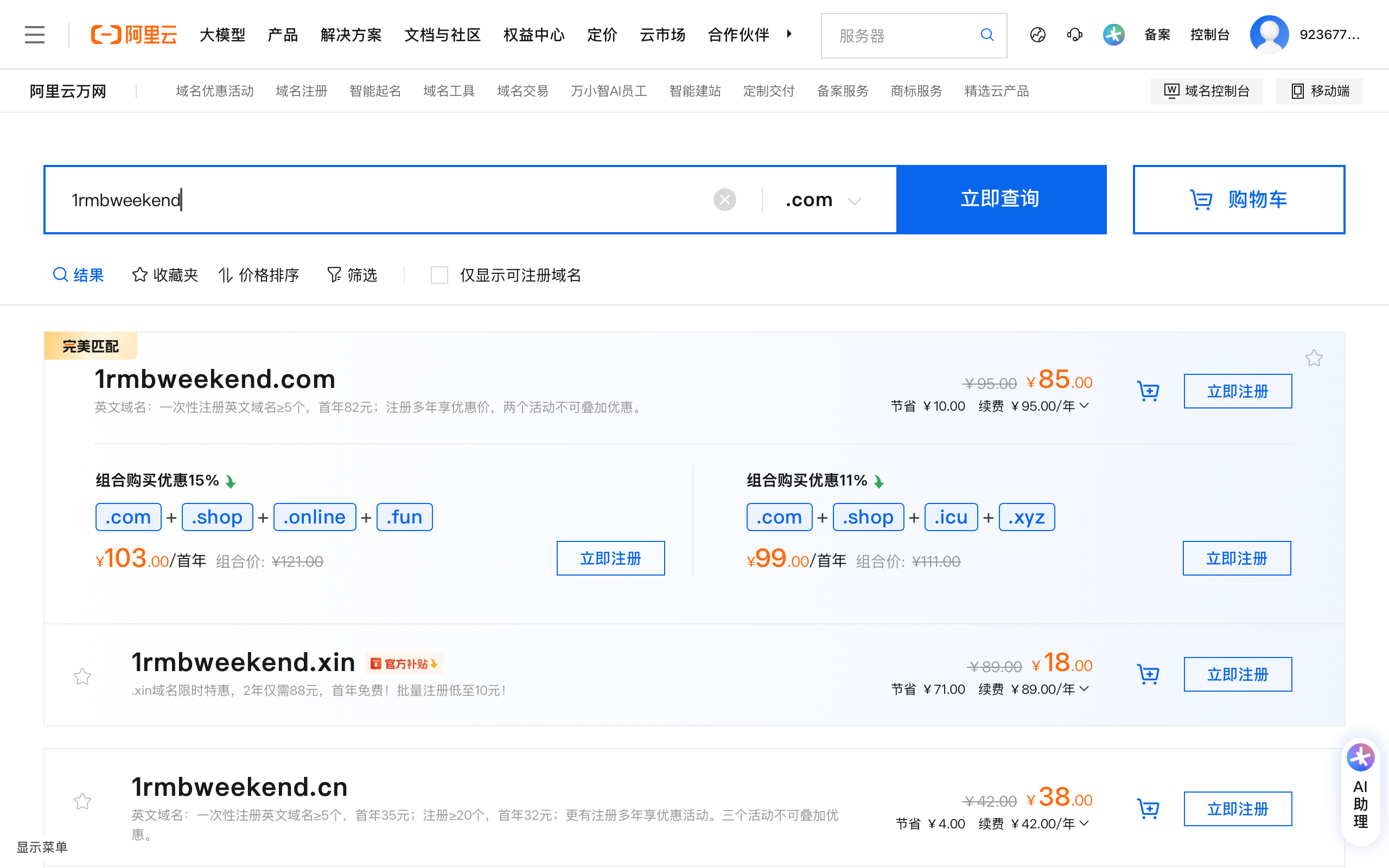Enable 仅显示可注册域名 checkbox
Viewport: 1389px width, 868px height.
439,276
